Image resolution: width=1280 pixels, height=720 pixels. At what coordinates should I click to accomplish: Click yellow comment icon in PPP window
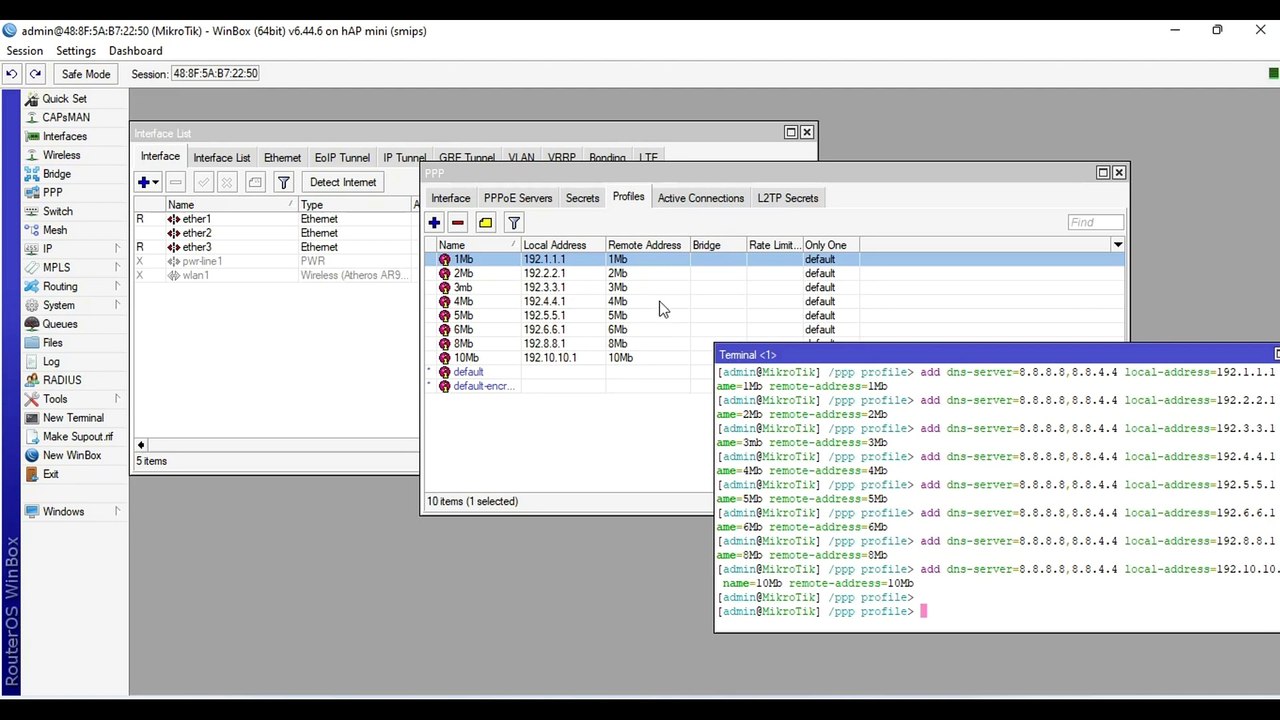[486, 223]
